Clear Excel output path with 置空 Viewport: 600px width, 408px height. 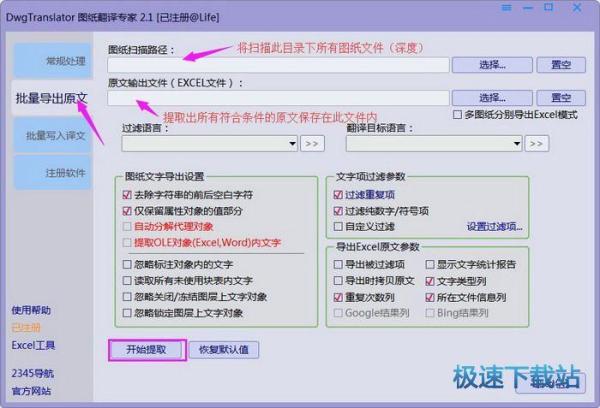(x=561, y=98)
